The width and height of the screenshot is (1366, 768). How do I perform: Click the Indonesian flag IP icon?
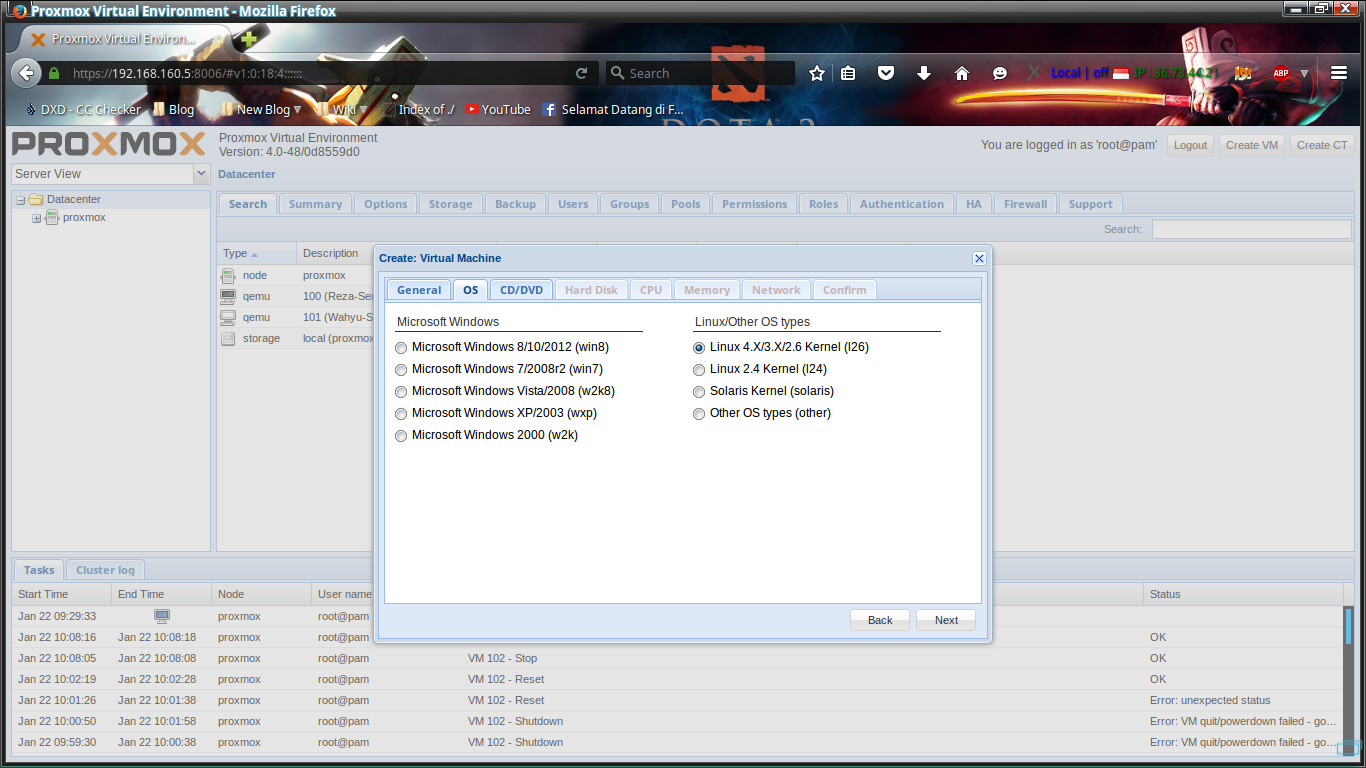1121,73
